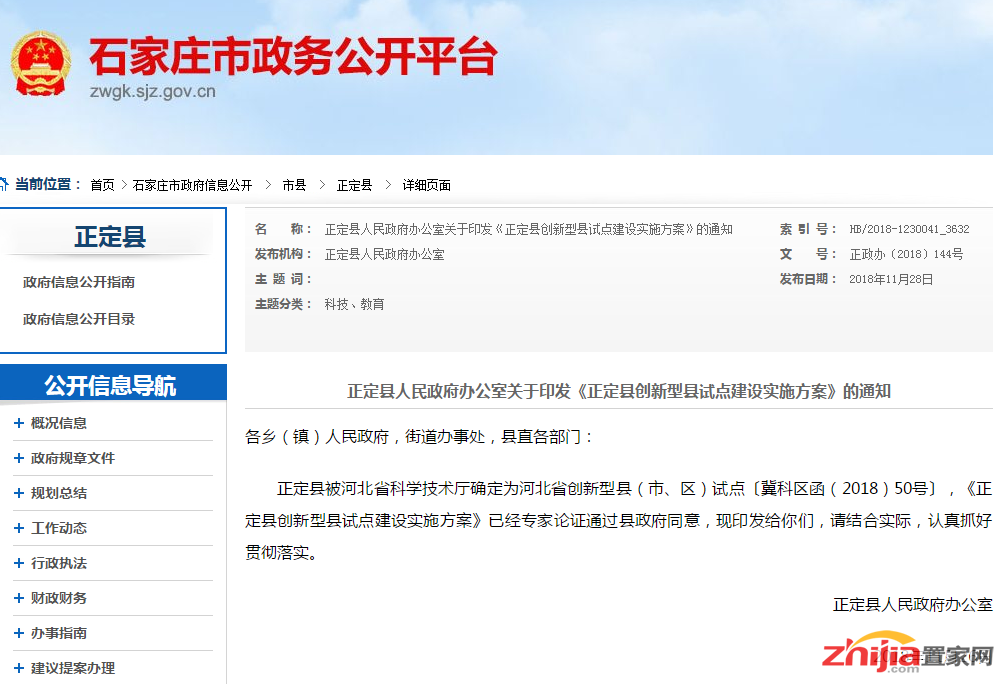Open 概况信息 navigation item
This screenshot has height=684, width=1001.
pyautogui.click(x=59, y=423)
